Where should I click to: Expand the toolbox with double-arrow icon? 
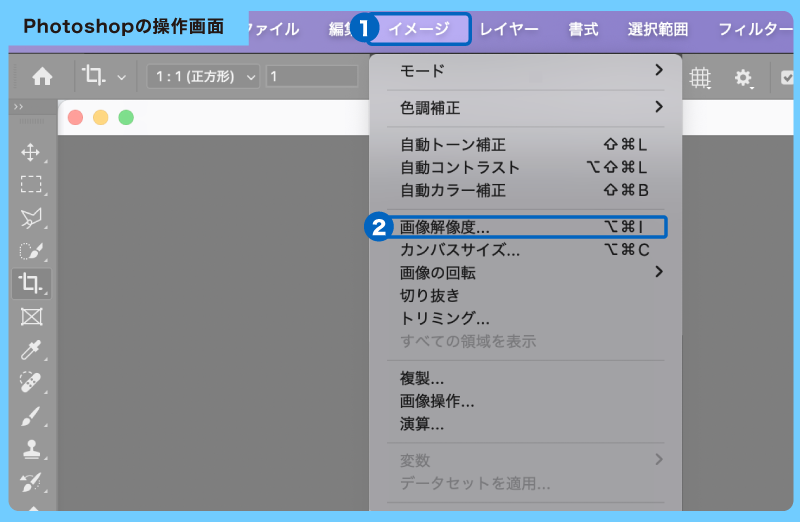pyautogui.click(x=19, y=107)
